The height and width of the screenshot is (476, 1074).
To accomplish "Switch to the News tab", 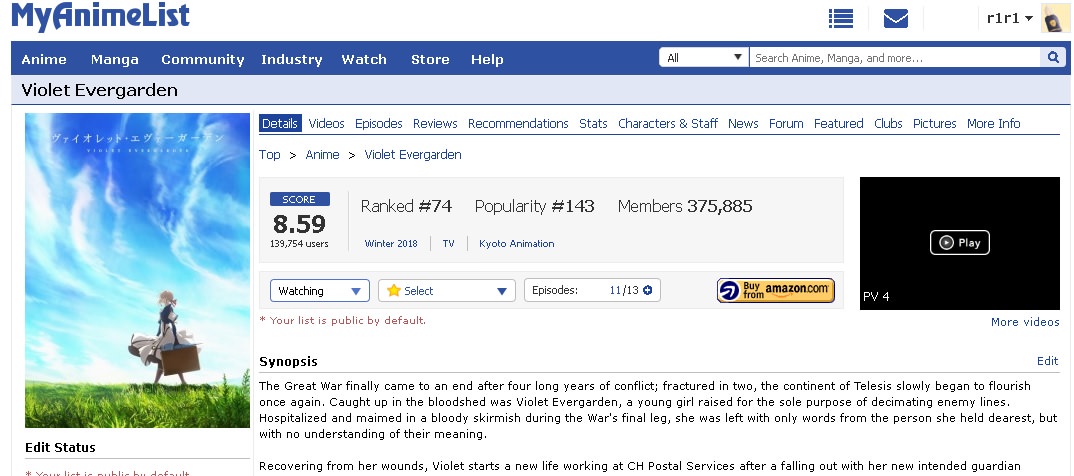I will coord(743,123).
